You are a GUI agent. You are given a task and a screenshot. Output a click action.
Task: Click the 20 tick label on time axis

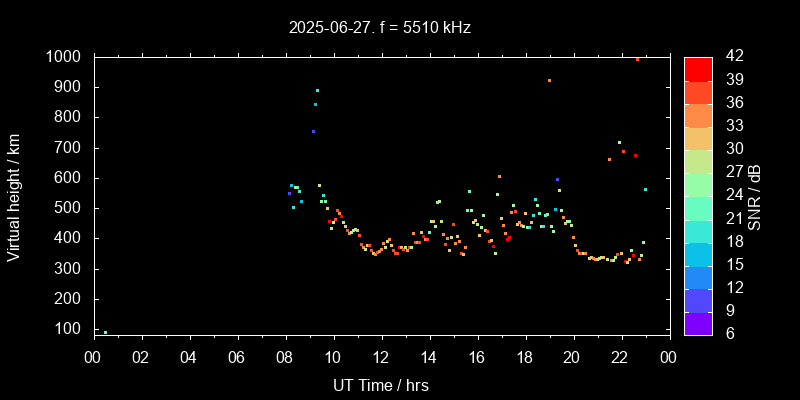click(x=572, y=357)
